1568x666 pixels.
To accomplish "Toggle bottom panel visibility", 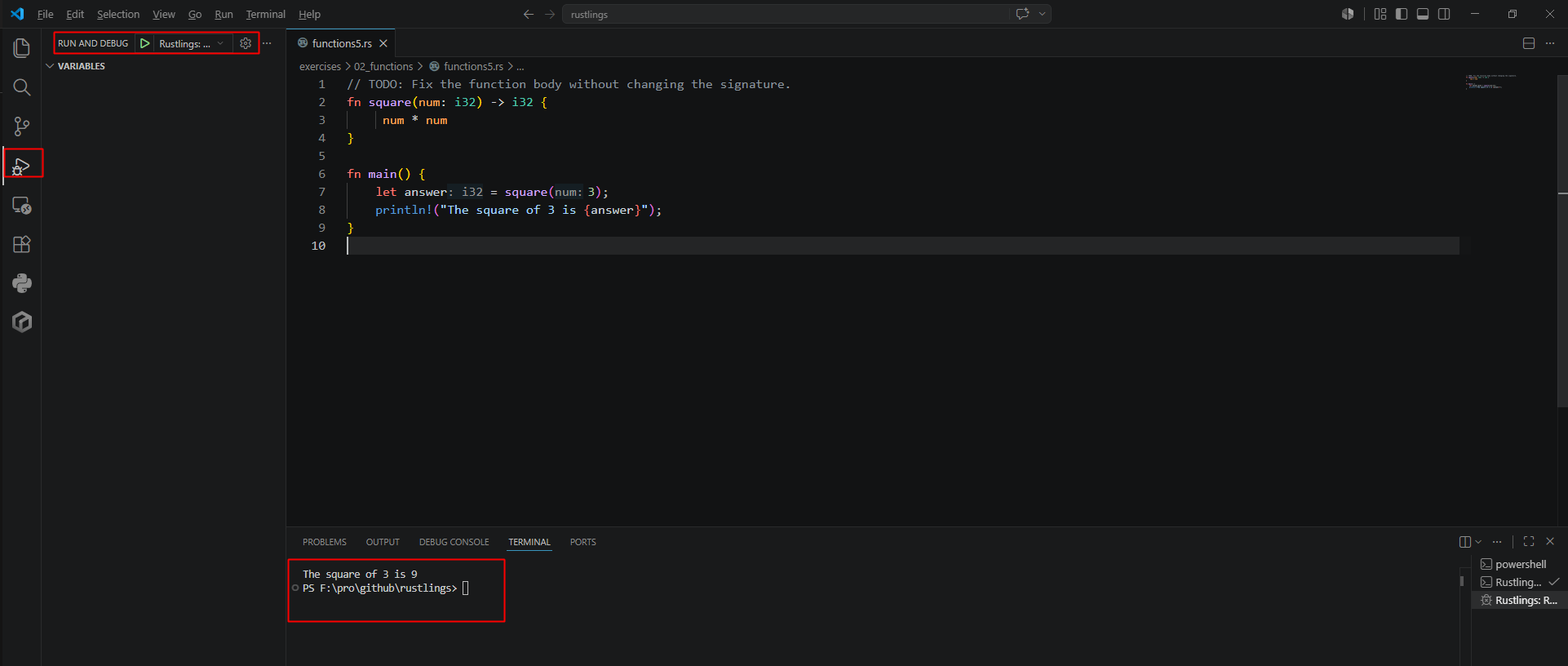I will 1423,14.
